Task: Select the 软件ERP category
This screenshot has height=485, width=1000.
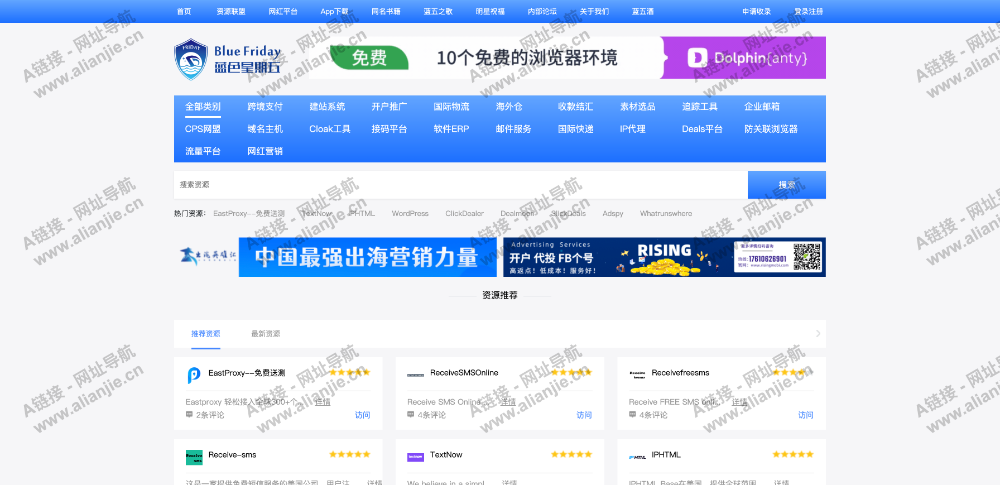Action: [x=452, y=129]
